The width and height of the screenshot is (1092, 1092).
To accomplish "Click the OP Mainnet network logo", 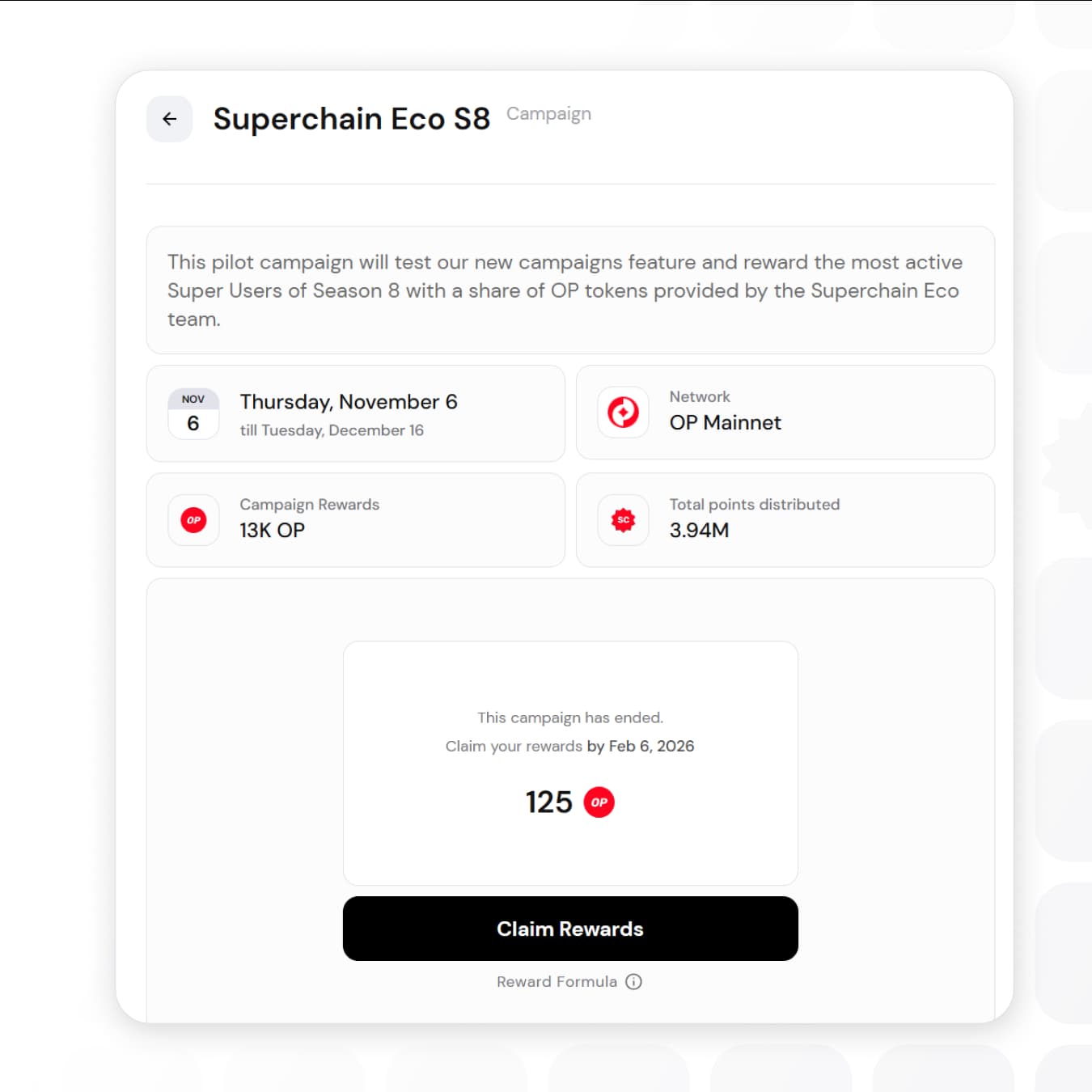I will click(x=623, y=413).
